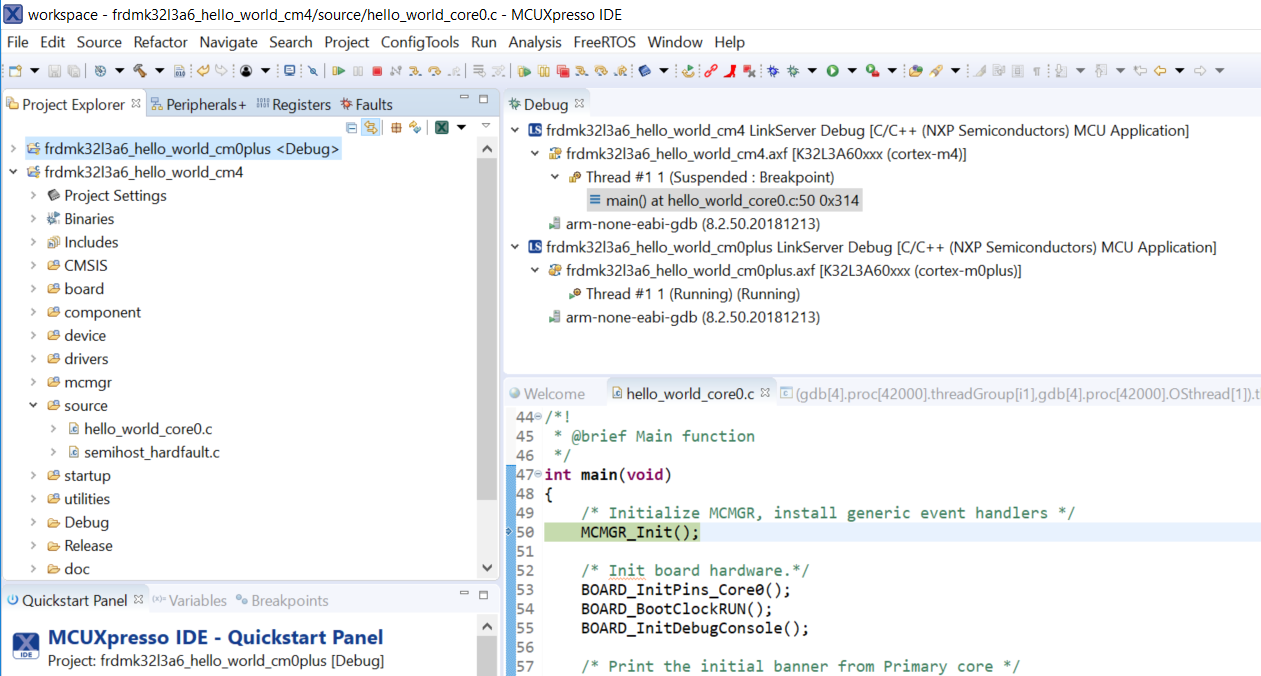The width and height of the screenshot is (1261, 676).
Task: Click the Skip All Breakpoints icon
Action: tap(313, 71)
